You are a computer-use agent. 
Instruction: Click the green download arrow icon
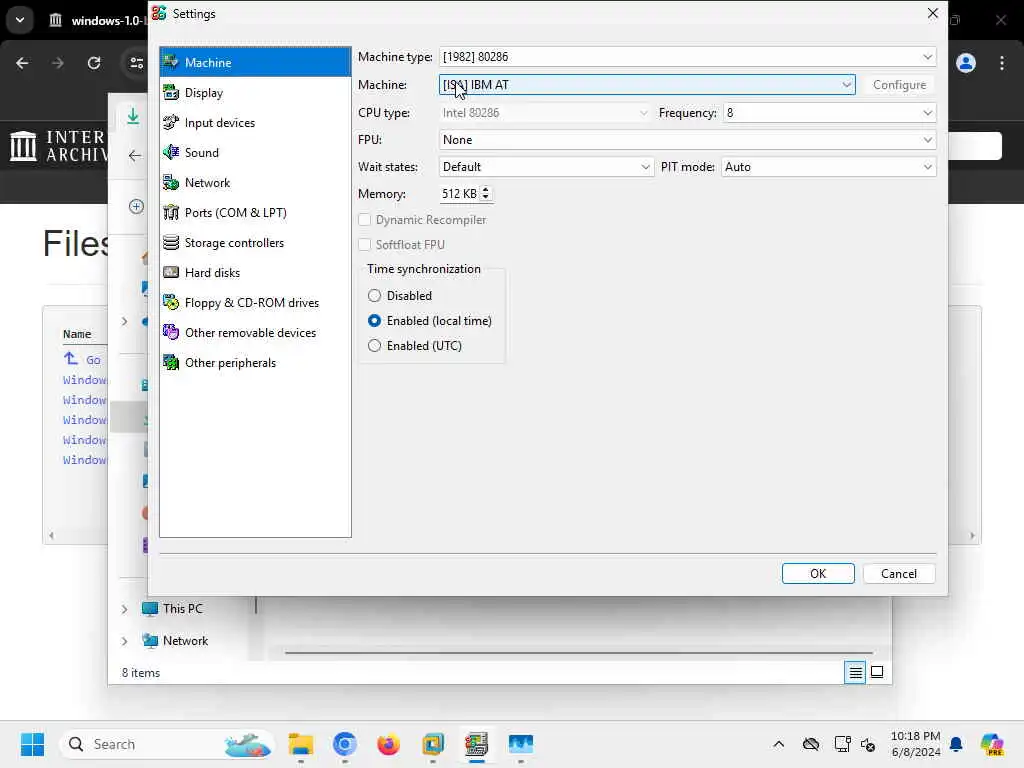click(133, 116)
